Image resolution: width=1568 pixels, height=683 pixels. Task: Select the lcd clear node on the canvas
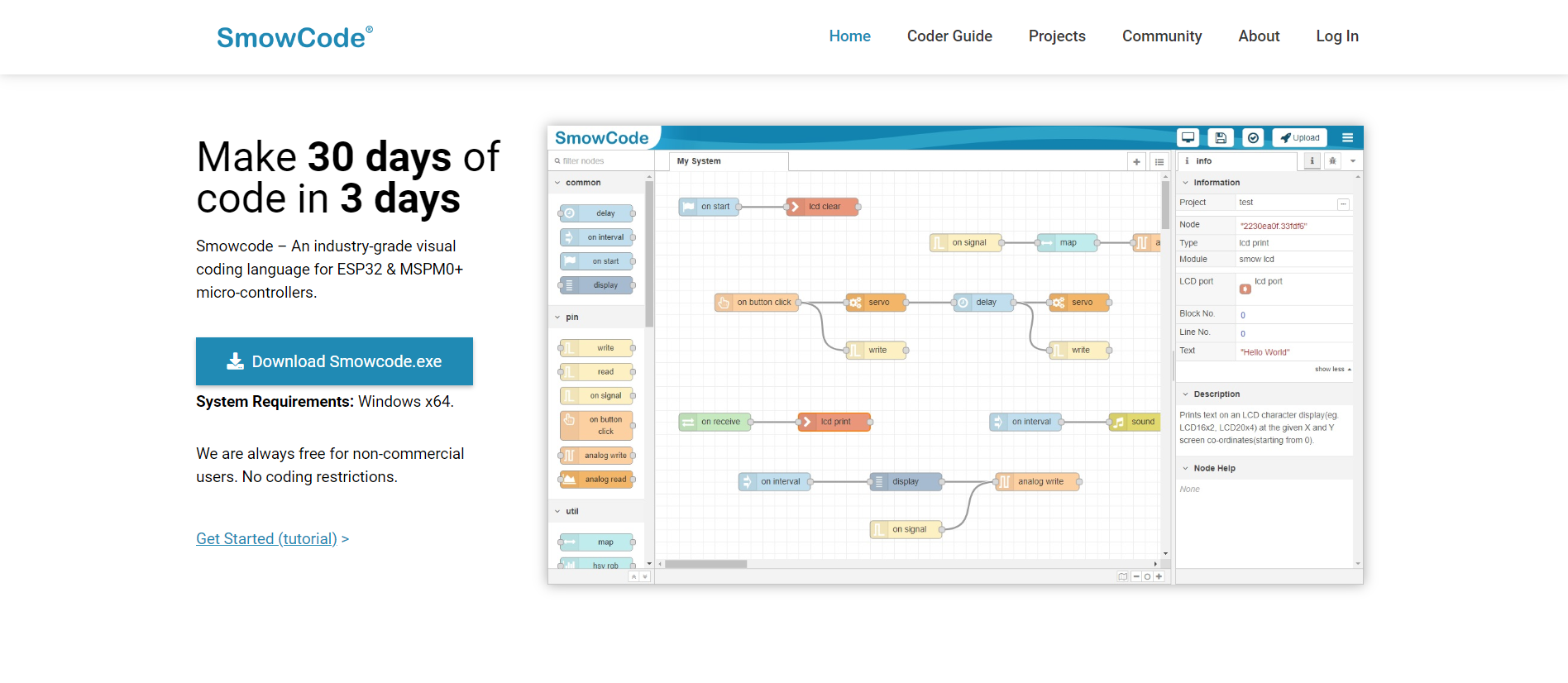pyautogui.click(x=822, y=207)
